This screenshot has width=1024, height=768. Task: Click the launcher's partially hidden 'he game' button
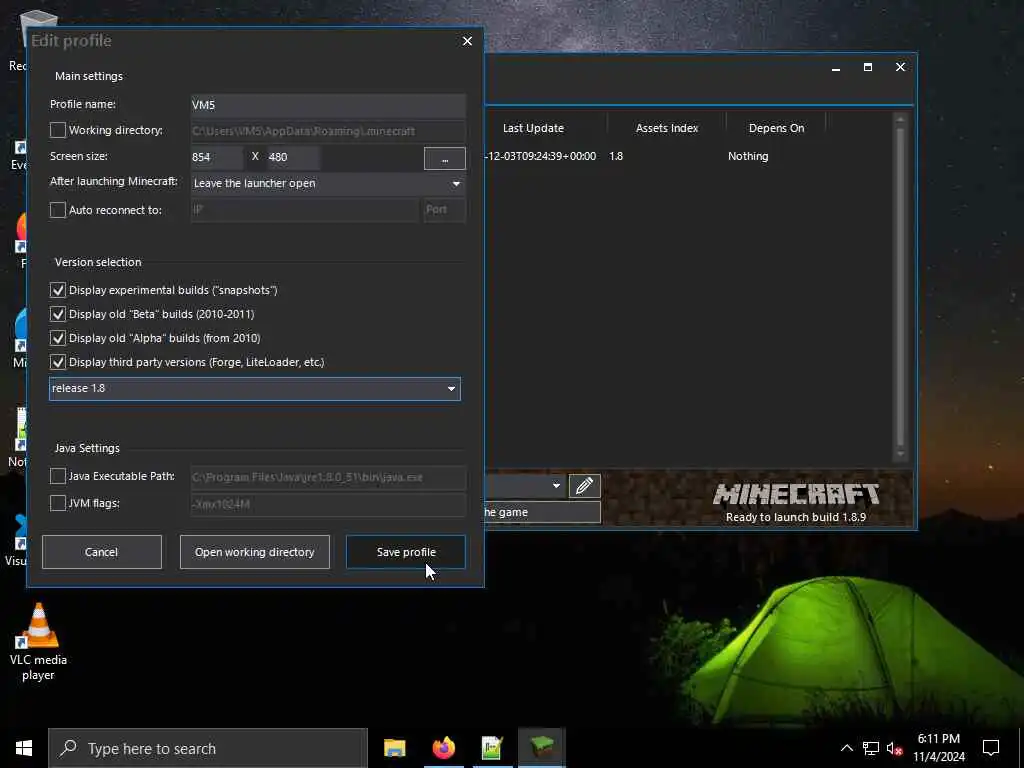click(542, 512)
